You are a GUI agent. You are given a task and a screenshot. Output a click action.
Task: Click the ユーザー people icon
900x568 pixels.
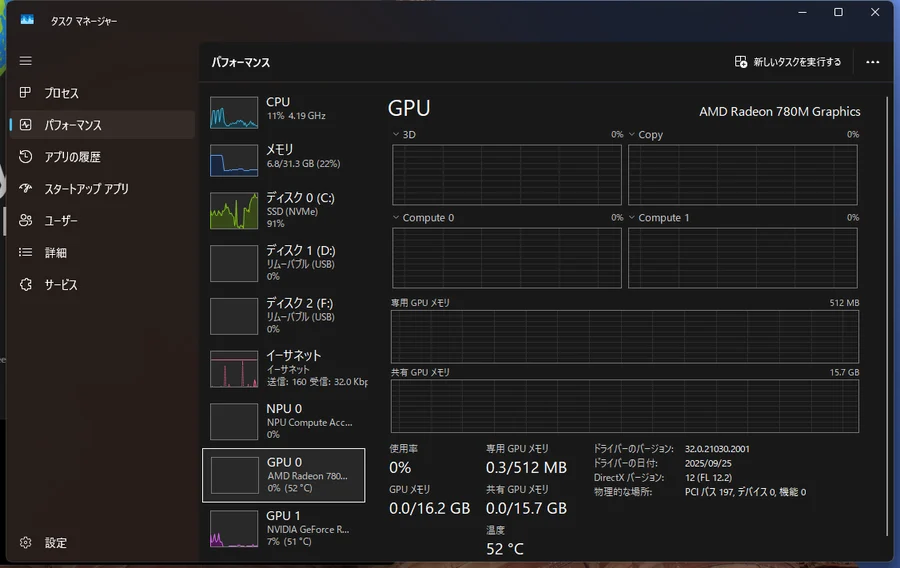[25, 220]
